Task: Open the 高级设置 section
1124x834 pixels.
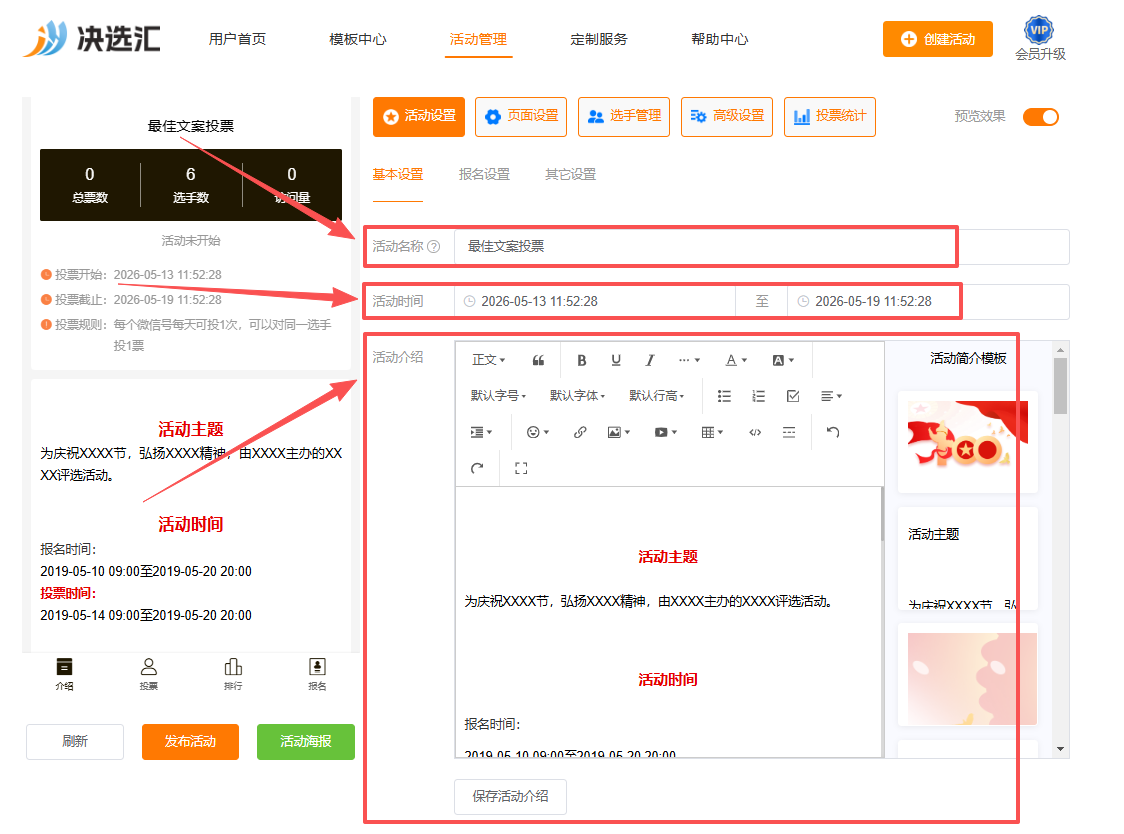Action: 727,116
